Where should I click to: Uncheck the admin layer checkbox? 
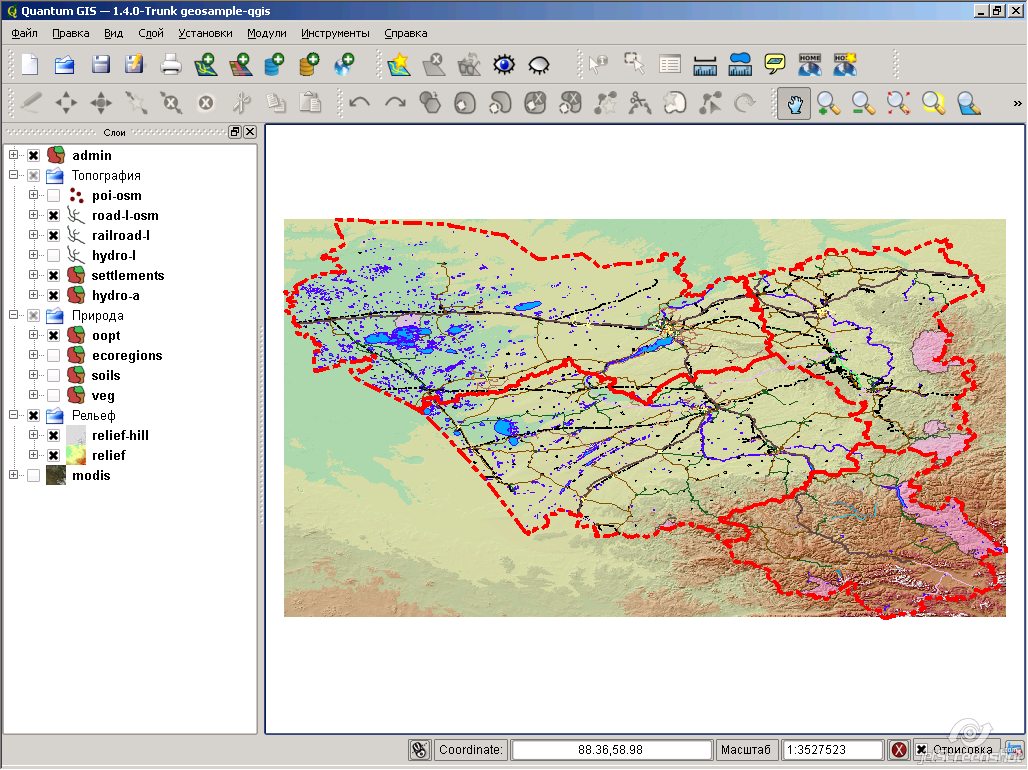coord(33,155)
